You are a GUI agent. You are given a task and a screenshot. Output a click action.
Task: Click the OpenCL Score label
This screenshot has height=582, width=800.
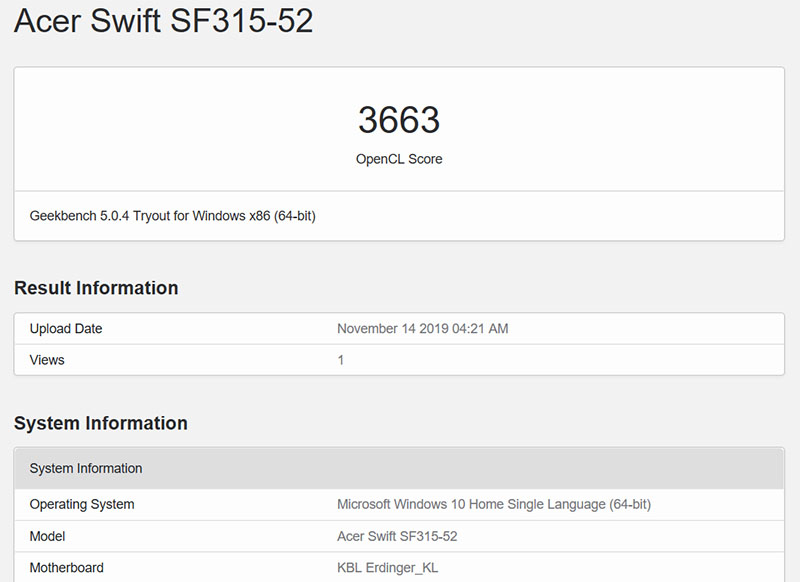pos(399,159)
